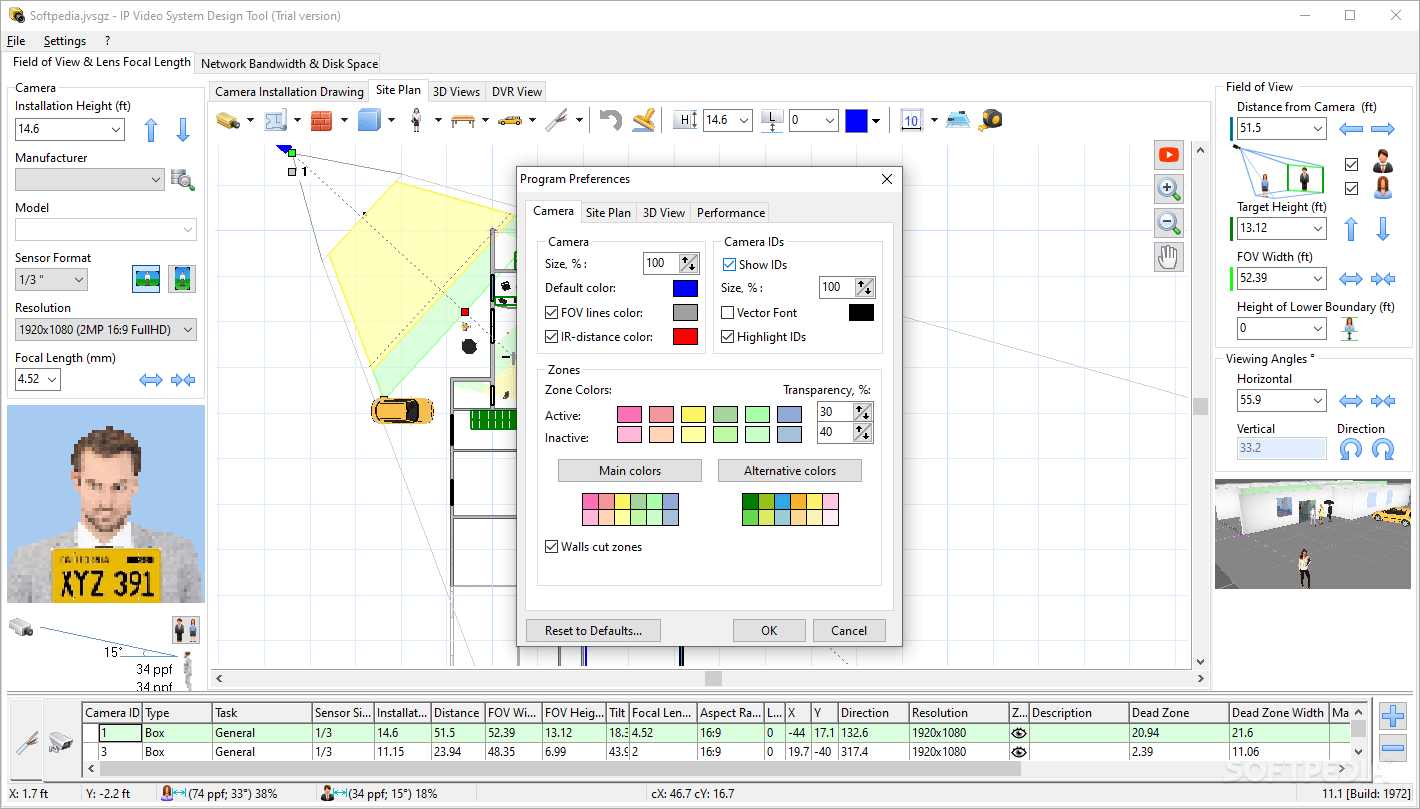Switch to the 3D View preferences tab
The height and width of the screenshot is (809, 1420).
tap(663, 212)
